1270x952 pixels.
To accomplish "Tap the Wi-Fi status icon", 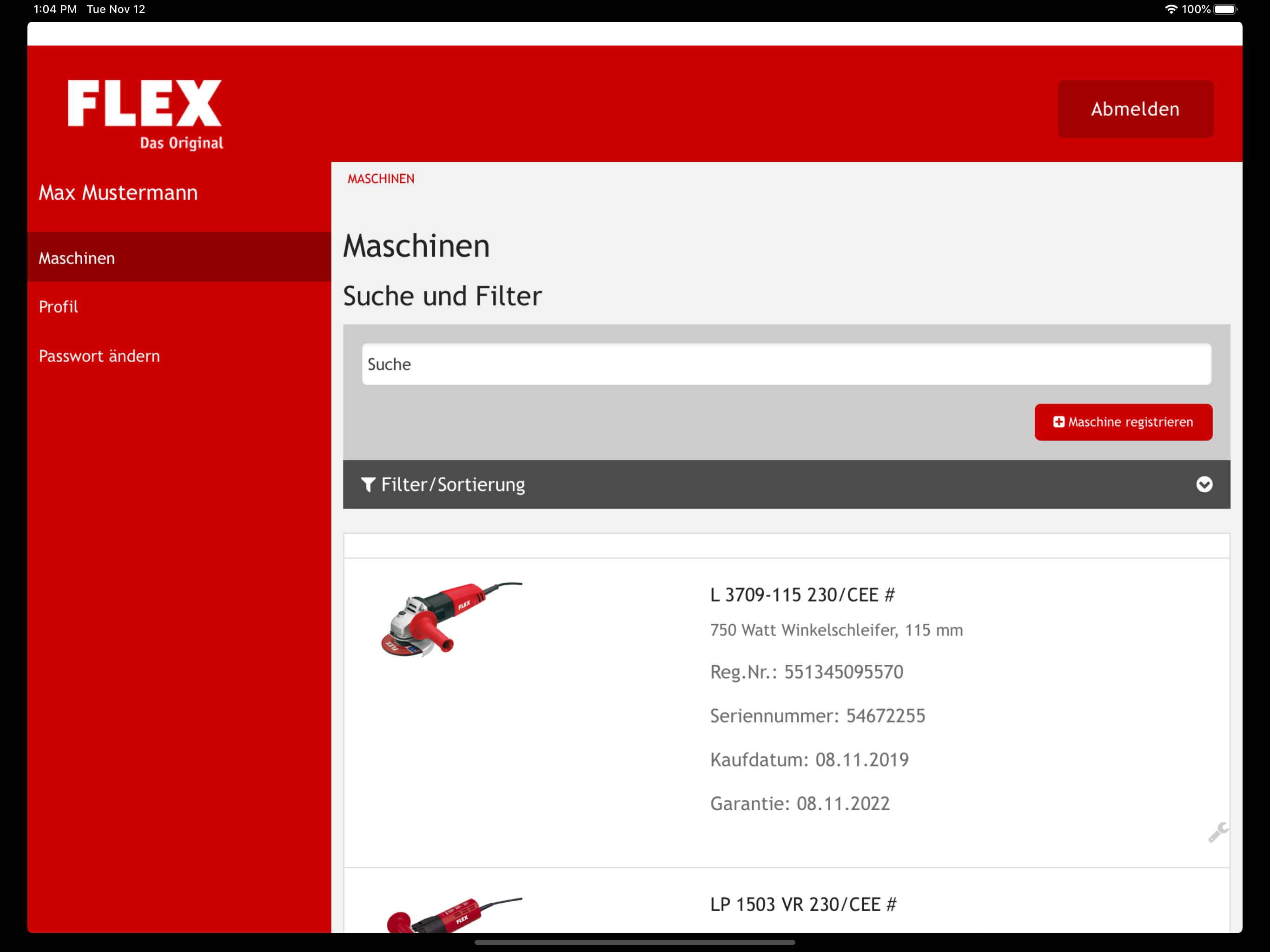I will [x=1171, y=9].
